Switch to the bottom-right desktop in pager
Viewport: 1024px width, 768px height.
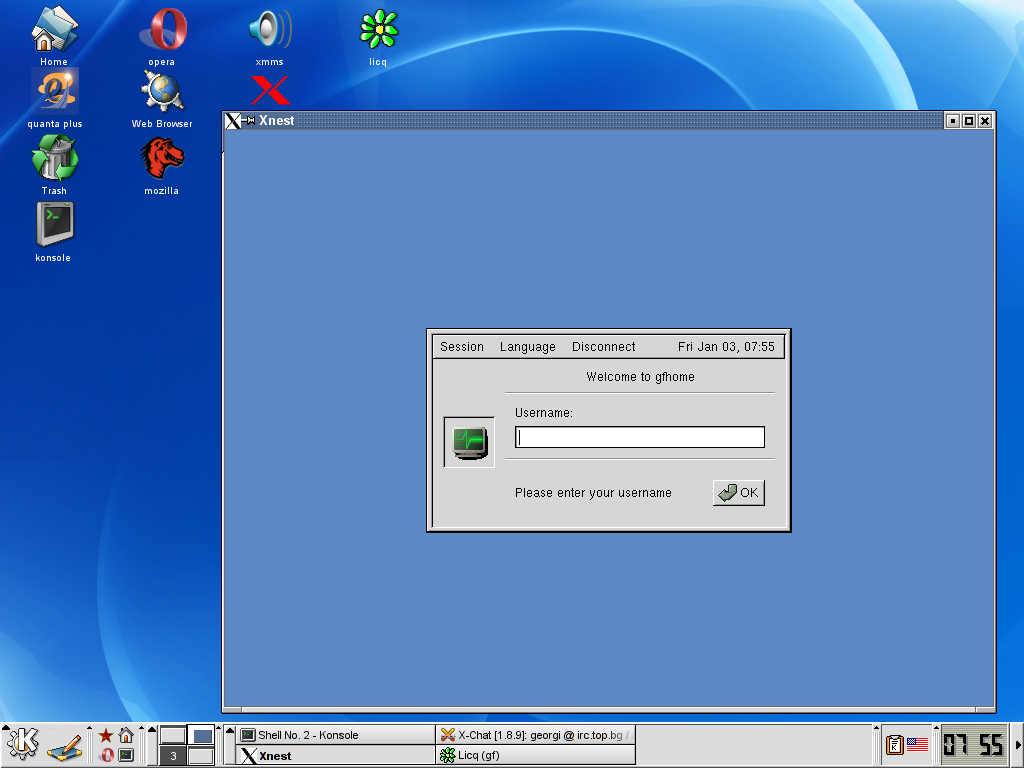(201, 756)
